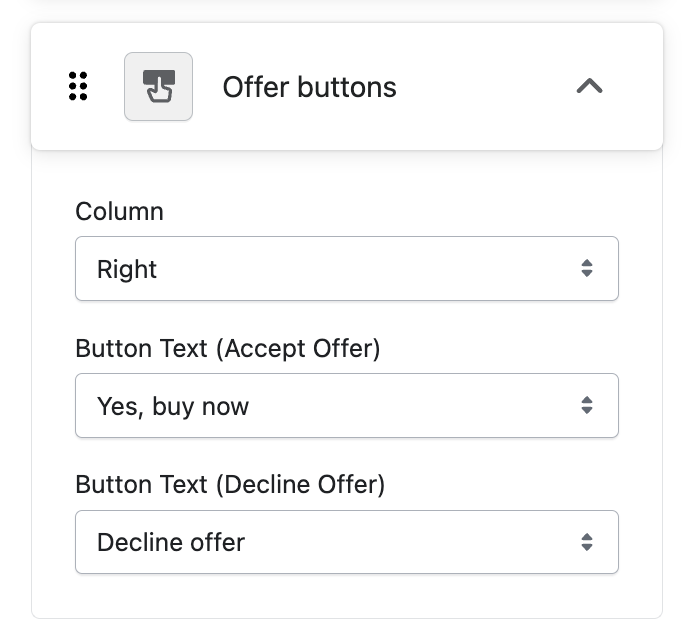This screenshot has width=692, height=642.
Task: Open the Accept Offer button text dropdown
Action: pyautogui.click(x=346, y=406)
